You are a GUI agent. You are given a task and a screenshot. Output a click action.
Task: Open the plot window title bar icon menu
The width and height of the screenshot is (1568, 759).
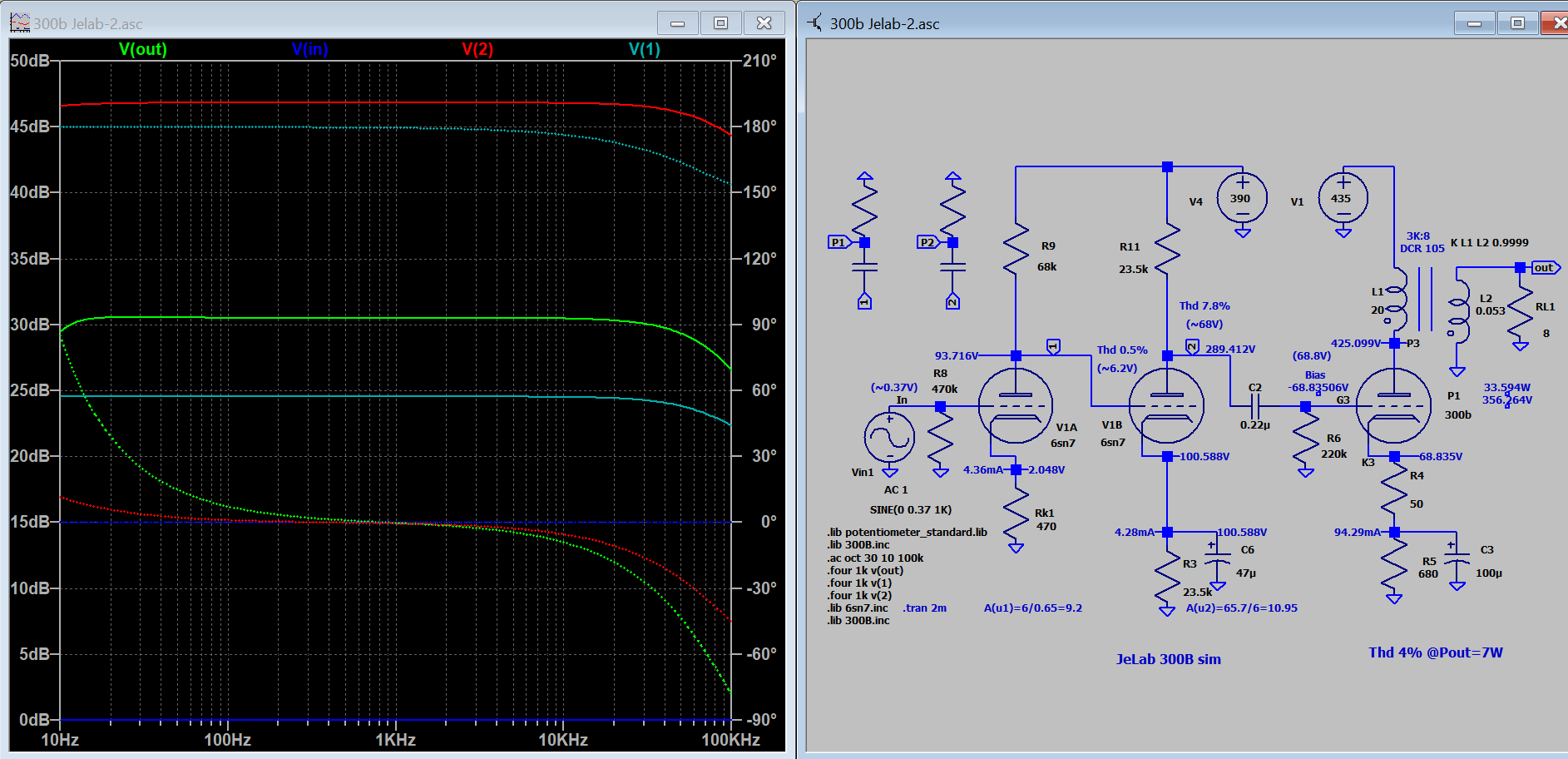point(20,23)
